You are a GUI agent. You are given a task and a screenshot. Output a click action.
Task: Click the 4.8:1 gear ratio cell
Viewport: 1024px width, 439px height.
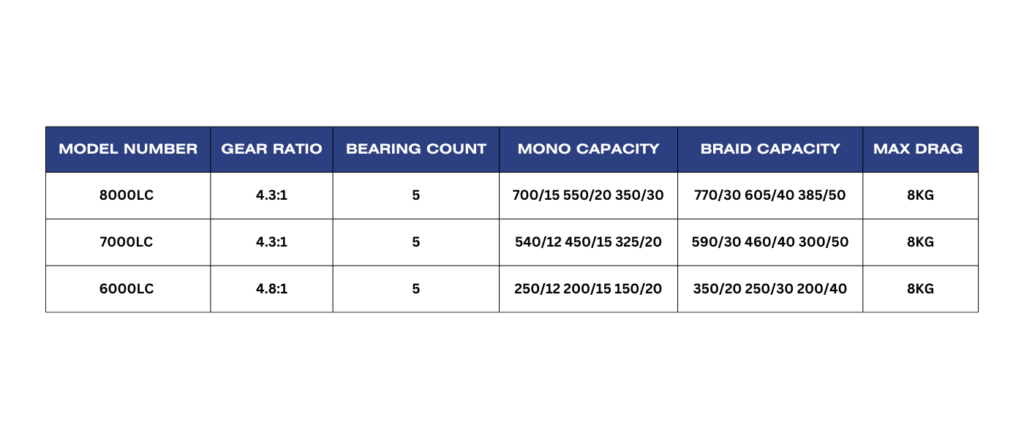tap(272, 289)
